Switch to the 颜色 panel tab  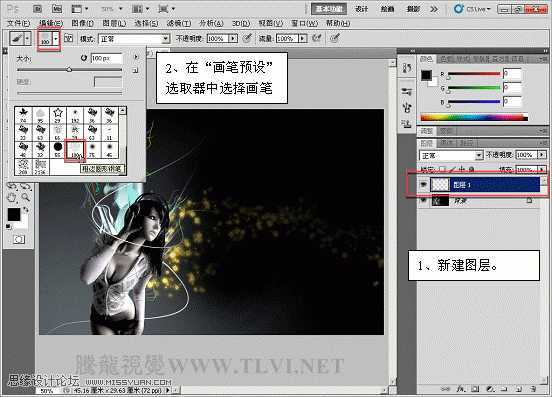pos(427,59)
